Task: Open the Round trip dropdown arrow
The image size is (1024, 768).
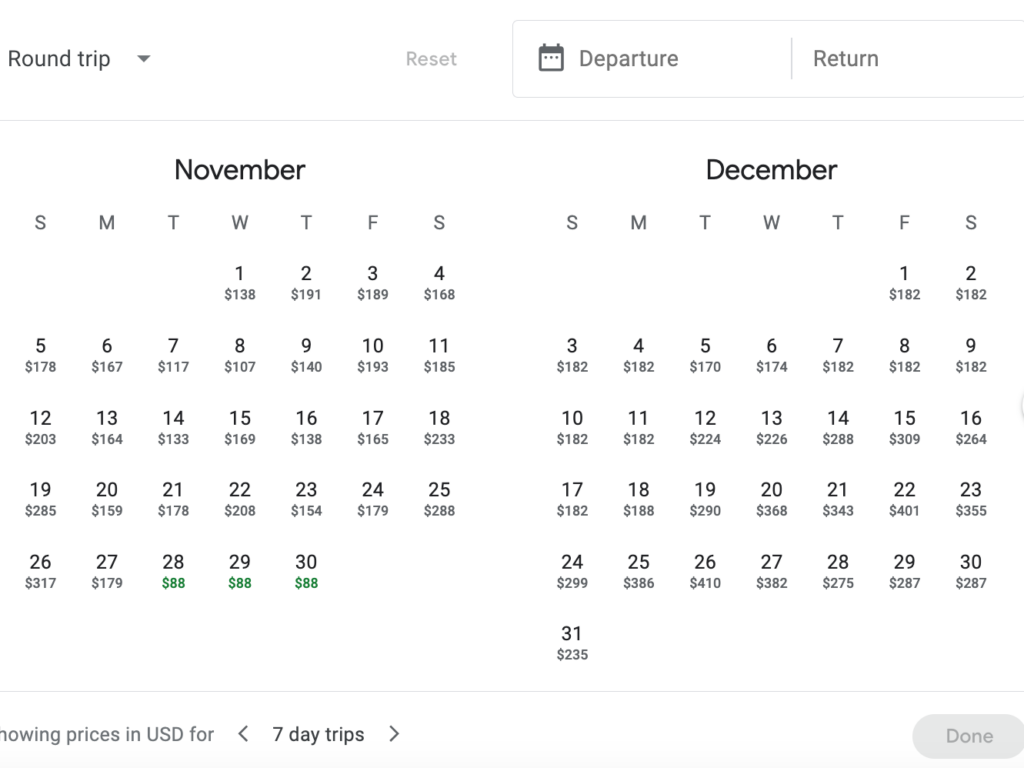Action: click(x=144, y=59)
